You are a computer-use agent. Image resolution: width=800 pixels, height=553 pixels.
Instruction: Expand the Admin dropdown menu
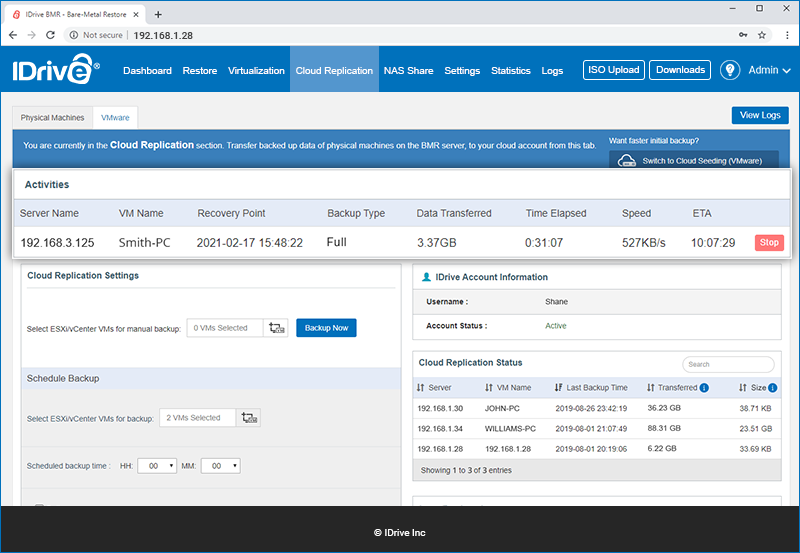769,70
